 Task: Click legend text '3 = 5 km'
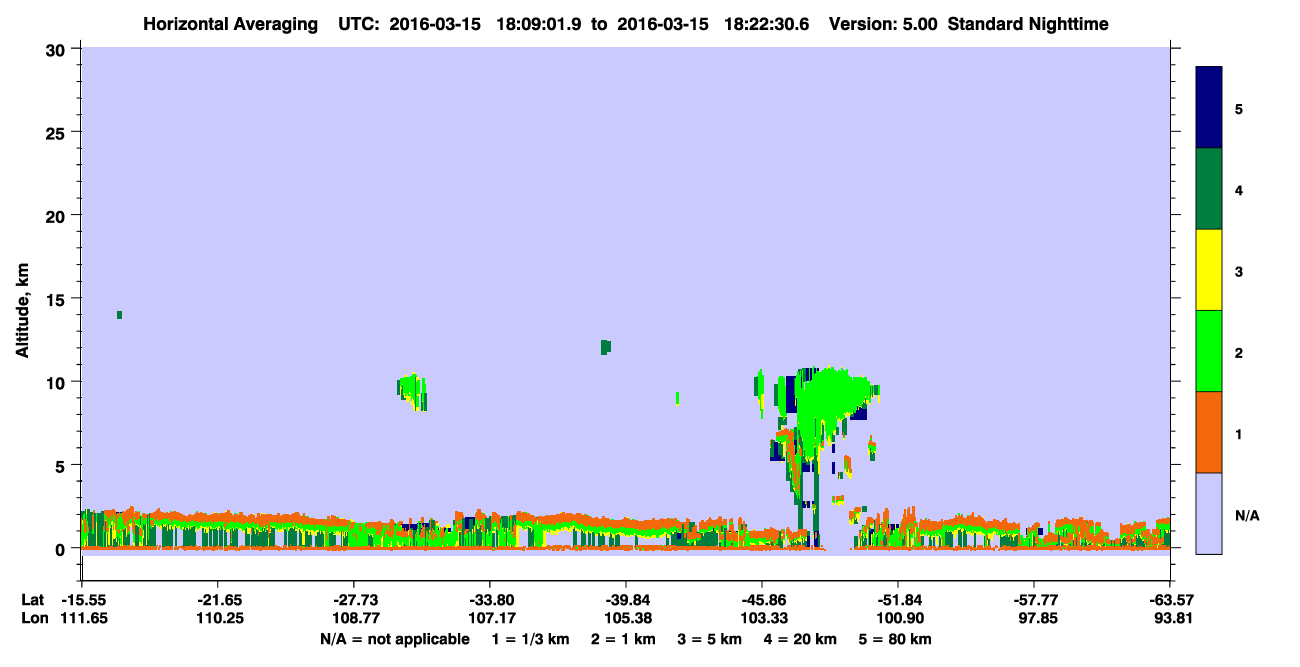[x=709, y=639]
